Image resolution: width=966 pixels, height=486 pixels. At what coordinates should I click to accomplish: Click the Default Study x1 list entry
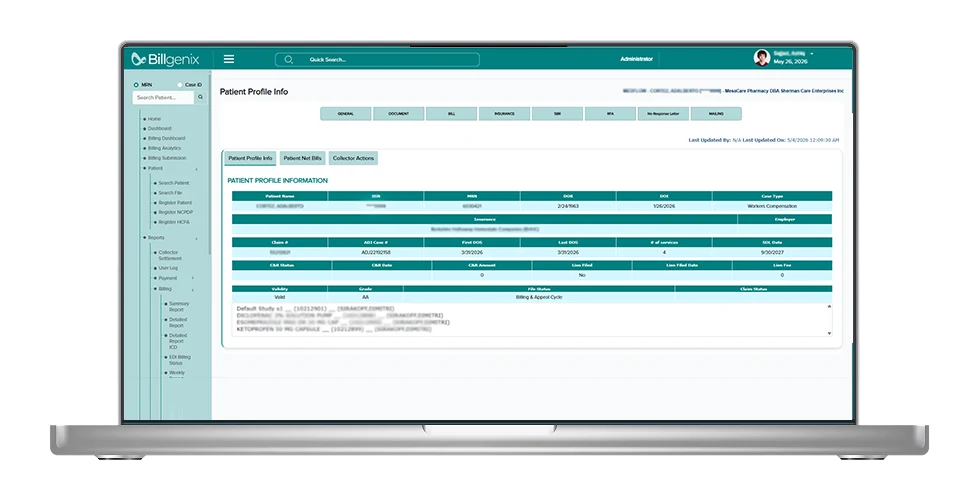pos(316,309)
